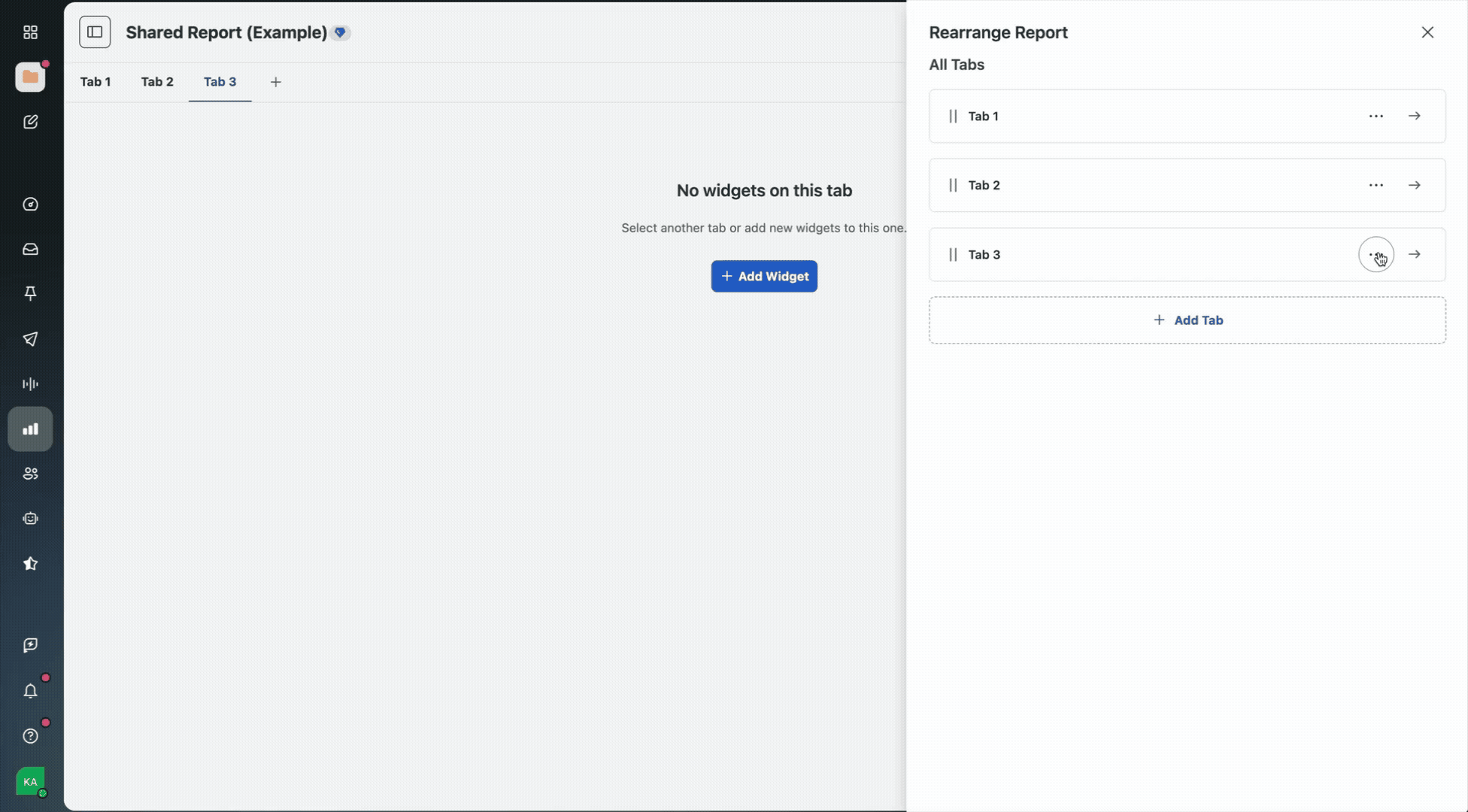The width and height of the screenshot is (1468, 812).
Task: Expand Tab 1 with arrow icon
Action: [x=1415, y=116]
